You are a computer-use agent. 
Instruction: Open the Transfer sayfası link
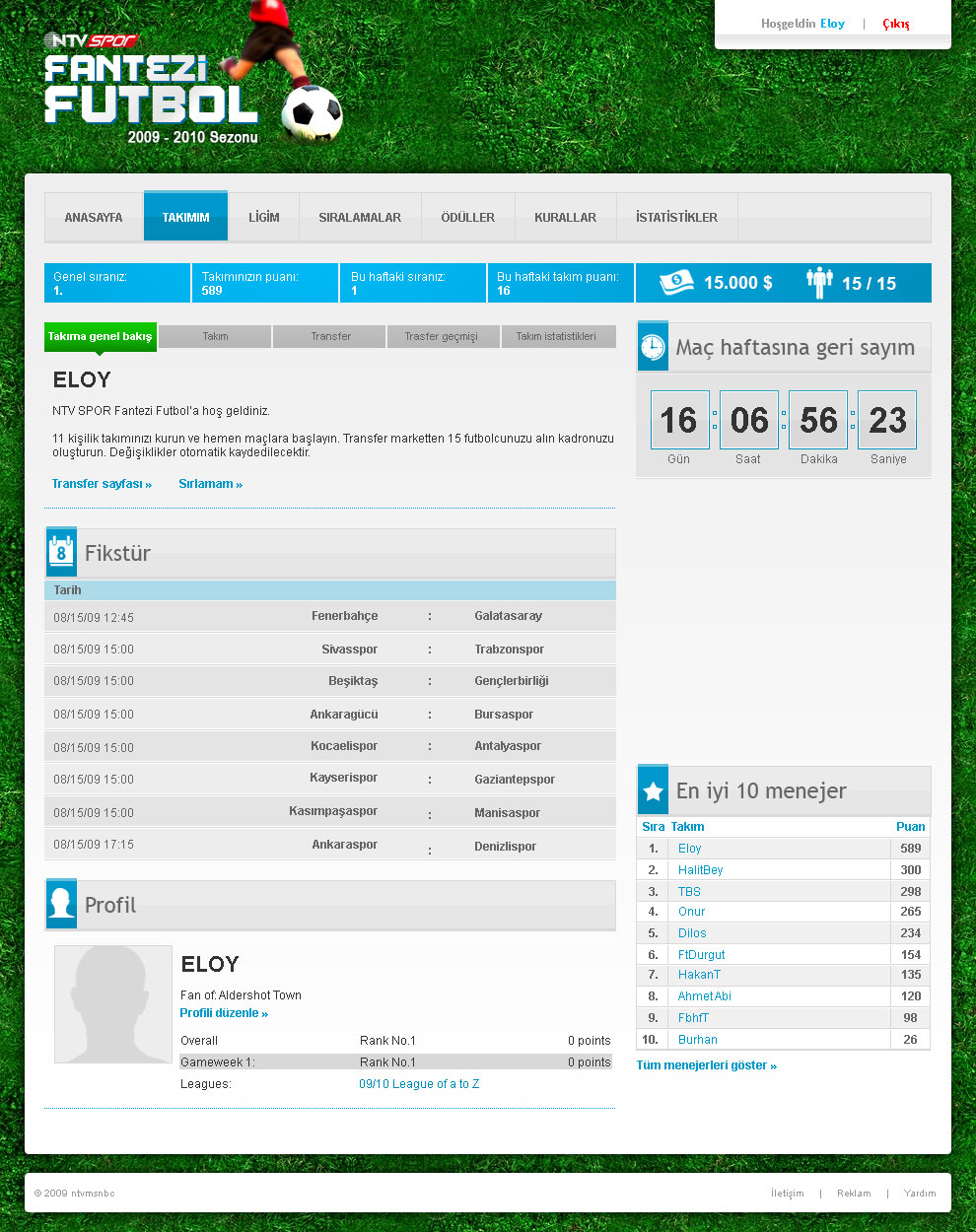(102, 484)
